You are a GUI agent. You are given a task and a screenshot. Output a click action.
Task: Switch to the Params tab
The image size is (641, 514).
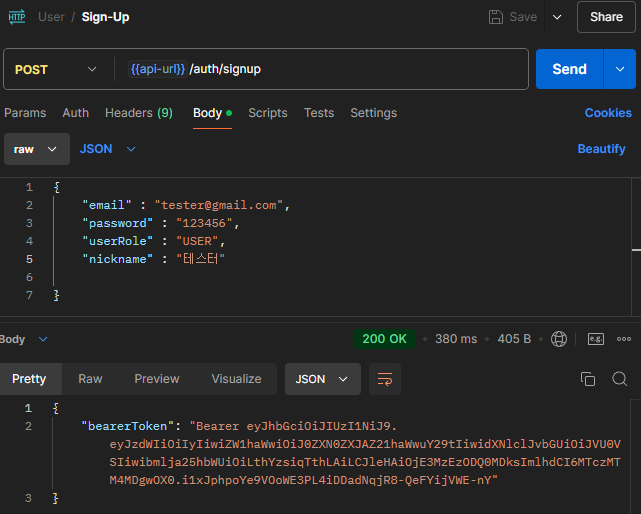(x=25, y=113)
